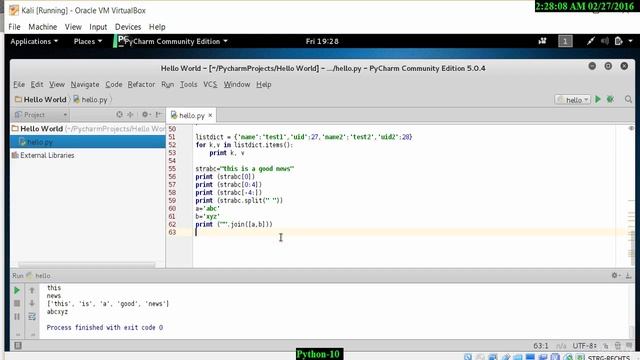The width and height of the screenshot is (640, 360).
Task: Click the read-only lock icon in status bar
Action: point(606,346)
